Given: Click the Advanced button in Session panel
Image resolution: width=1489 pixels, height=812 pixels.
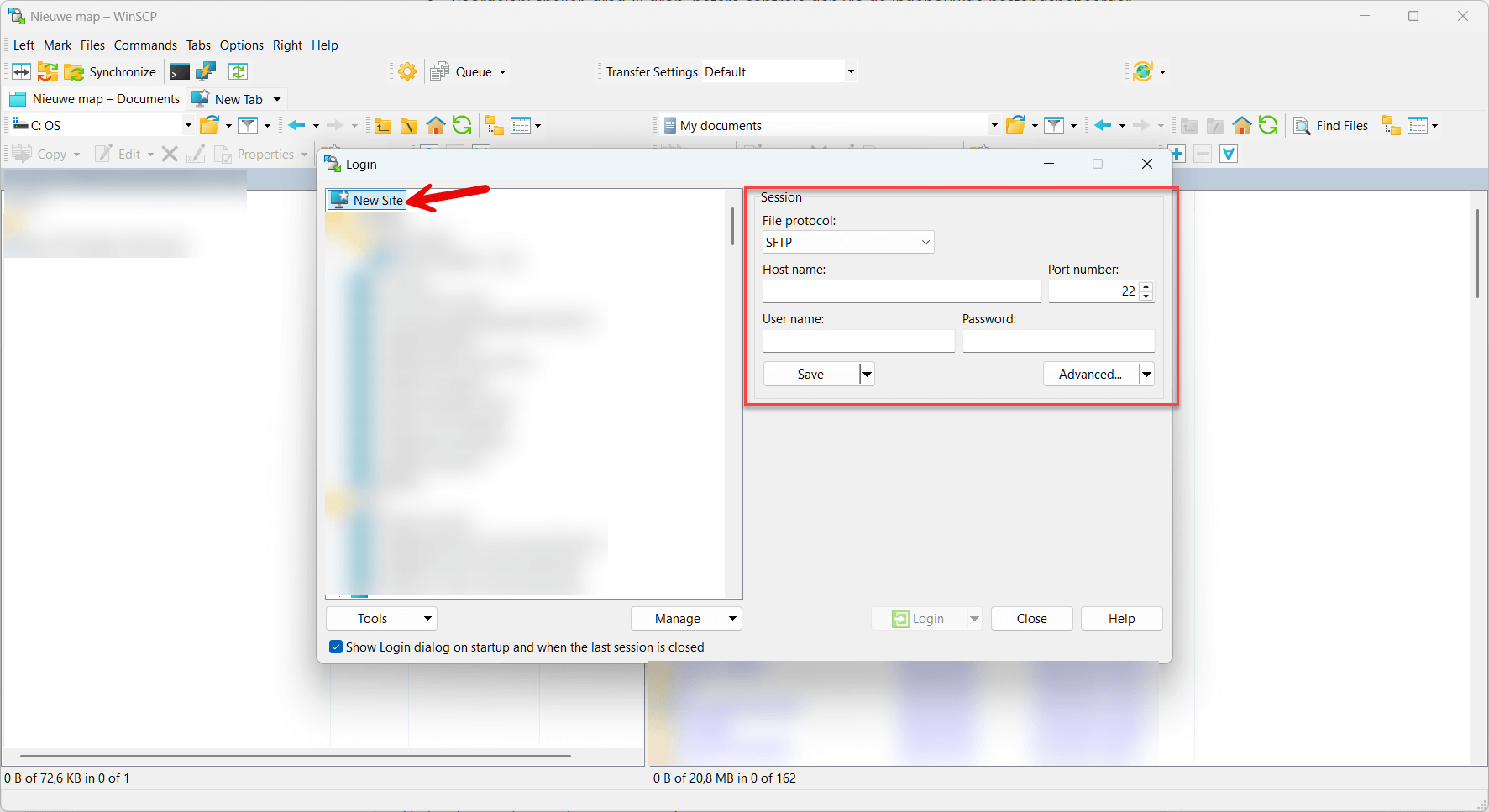Looking at the screenshot, I should 1089,374.
